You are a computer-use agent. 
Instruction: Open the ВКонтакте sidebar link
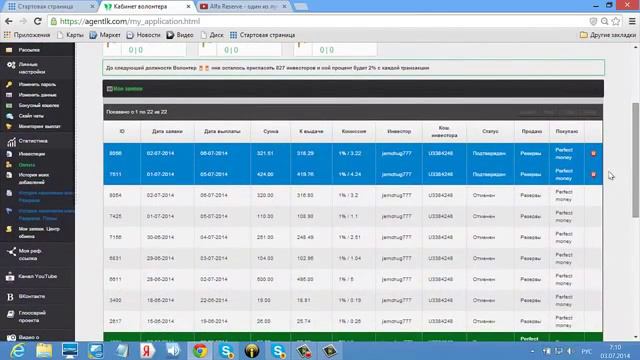tap(31, 296)
